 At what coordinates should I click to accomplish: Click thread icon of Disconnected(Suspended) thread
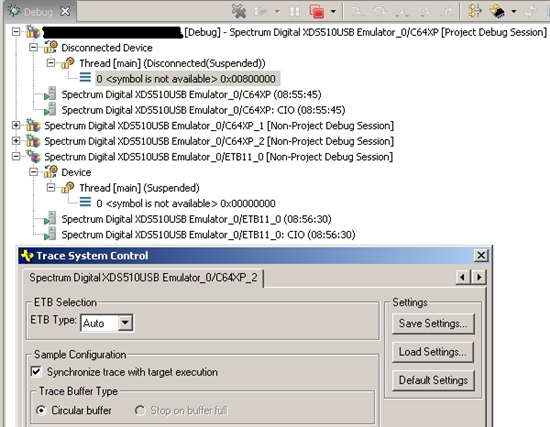[68, 63]
